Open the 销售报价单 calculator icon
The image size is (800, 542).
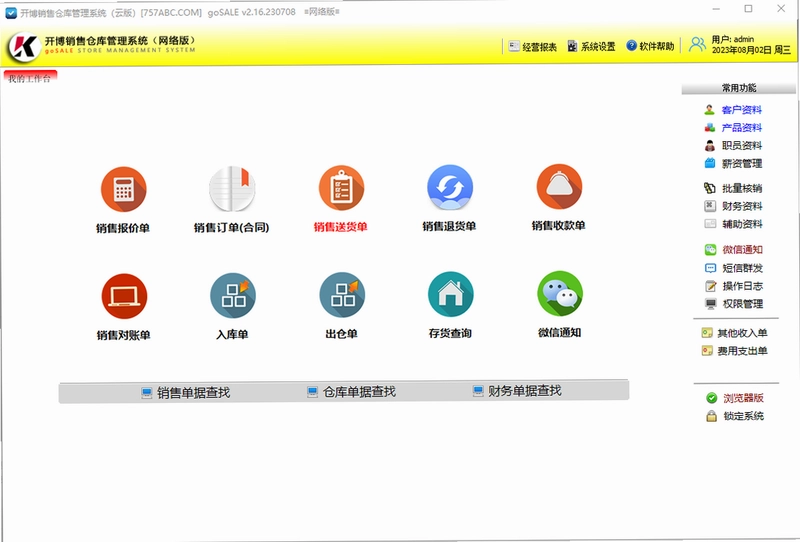pos(123,189)
